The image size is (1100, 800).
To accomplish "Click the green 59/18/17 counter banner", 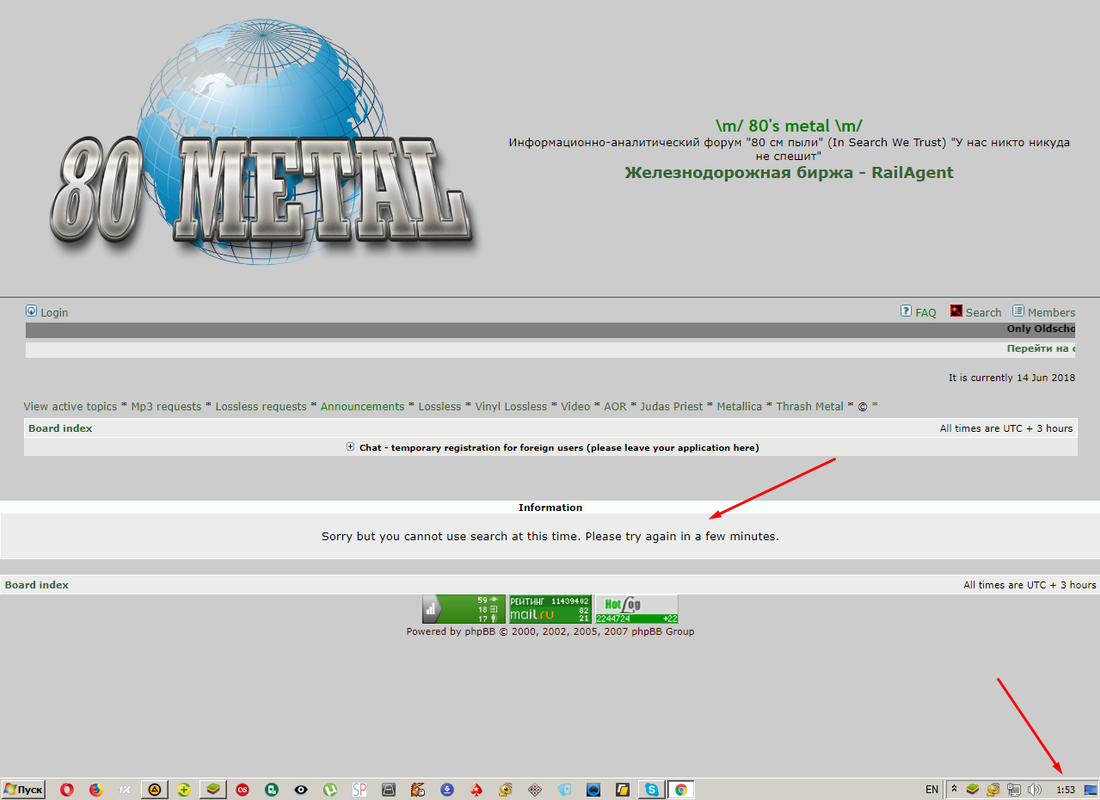I will point(464,609).
